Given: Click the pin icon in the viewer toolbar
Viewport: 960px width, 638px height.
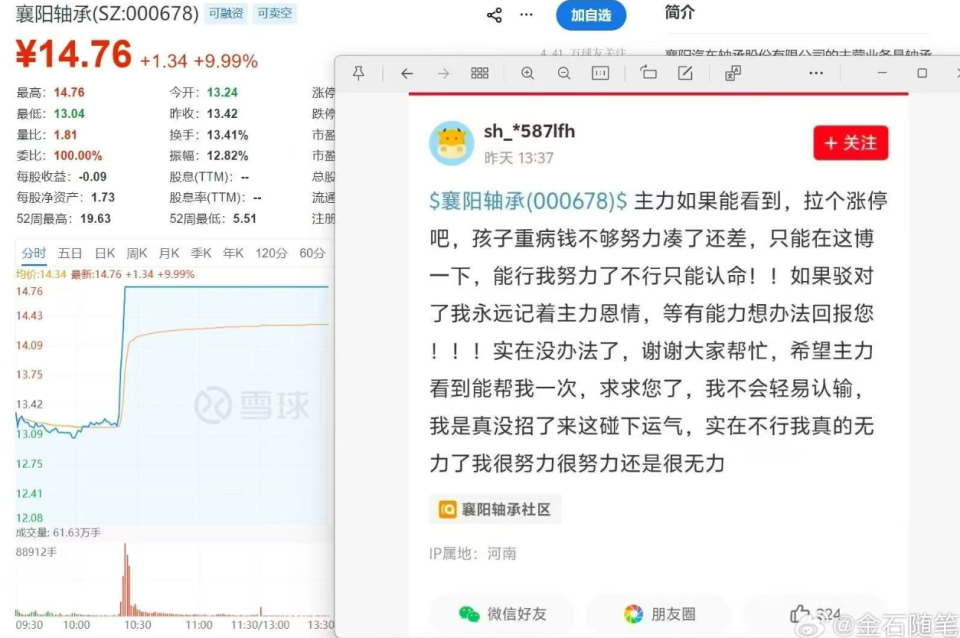Looking at the screenshot, I should pos(360,72).
